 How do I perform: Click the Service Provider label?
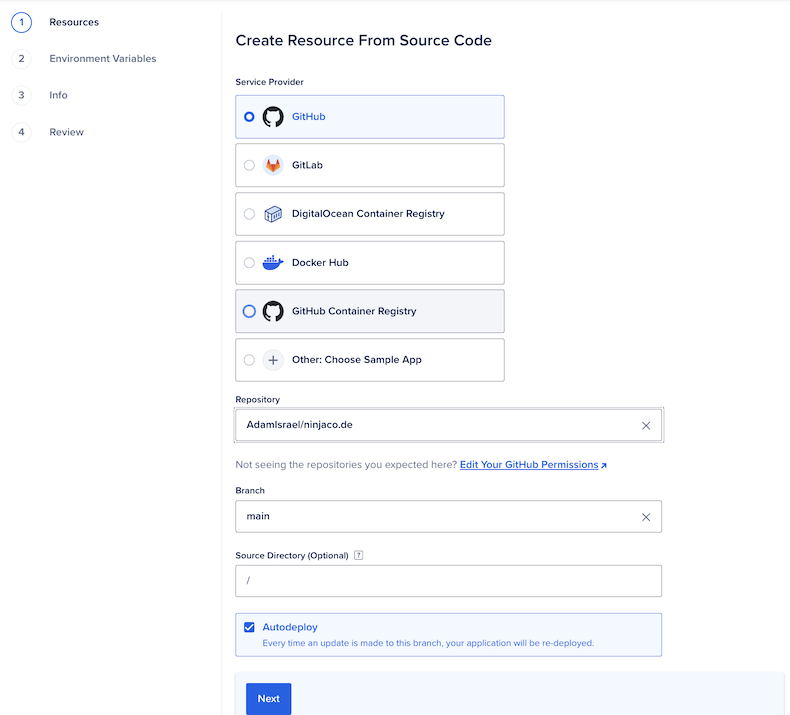(270, 82)
